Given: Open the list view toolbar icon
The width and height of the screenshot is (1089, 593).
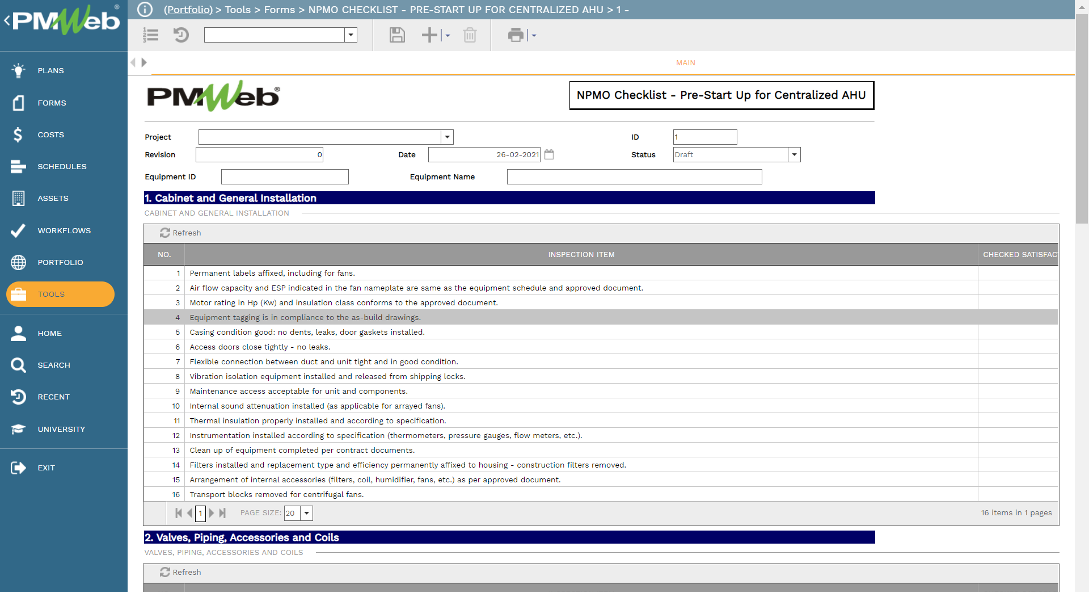Looking at the screenshot, I should (151, 35).
